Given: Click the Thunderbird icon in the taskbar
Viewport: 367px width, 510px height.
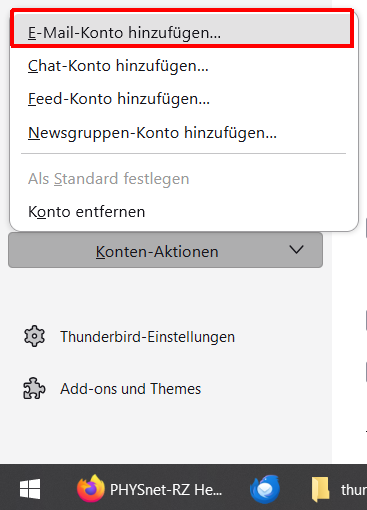Looking at the screenshot, I should 265,489.
